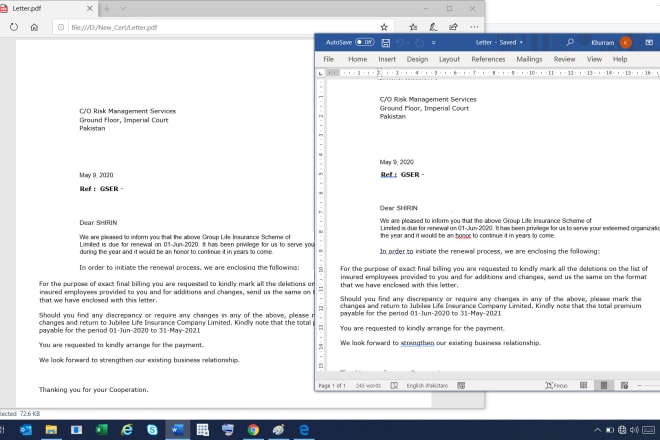Switch to the Home ribbon tab
The height and width of the screenshot is (440, 660).
click(x=358, y=59)
